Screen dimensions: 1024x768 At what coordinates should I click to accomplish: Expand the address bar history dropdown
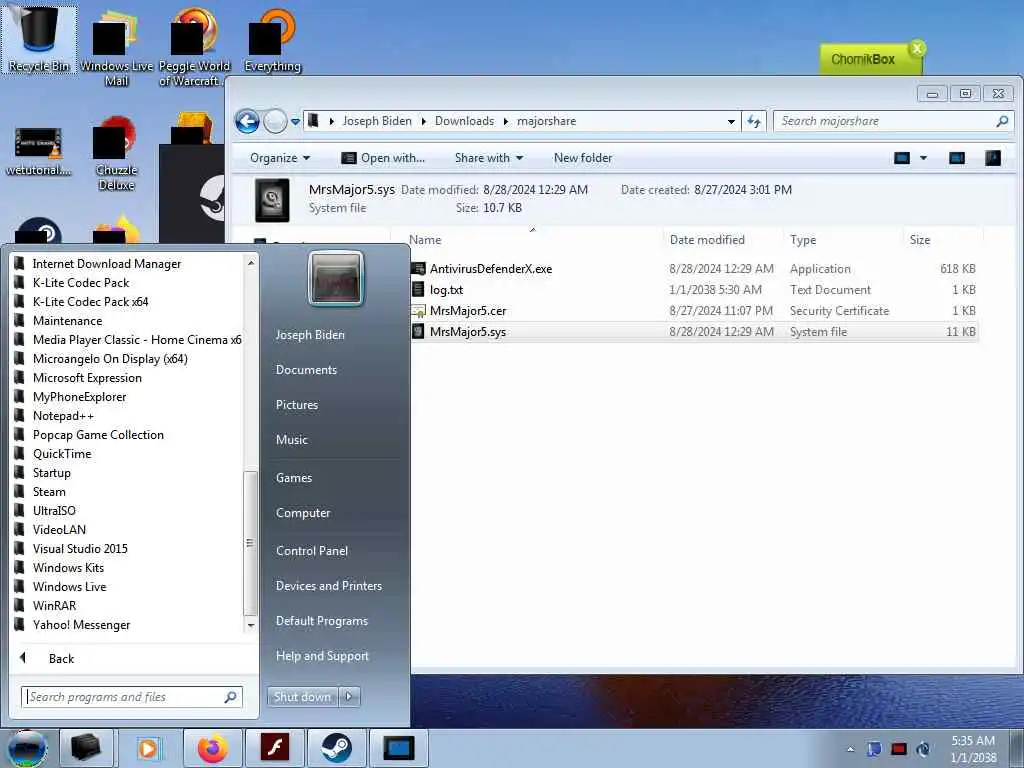point(731,121)
